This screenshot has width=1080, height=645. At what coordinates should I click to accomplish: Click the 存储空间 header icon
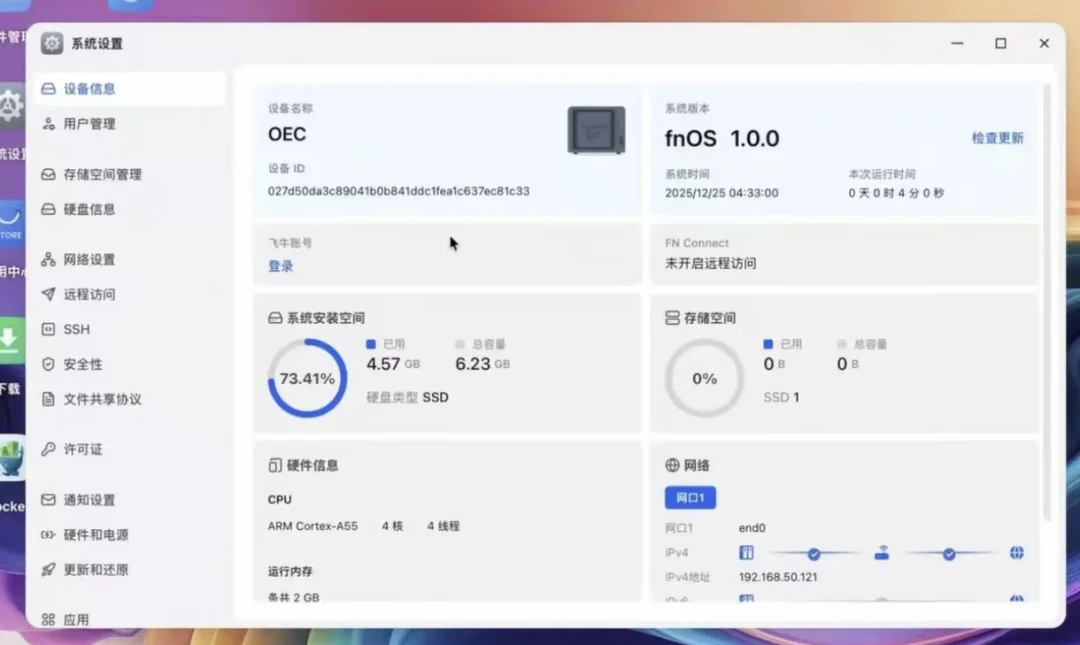[x=672, y=318]
